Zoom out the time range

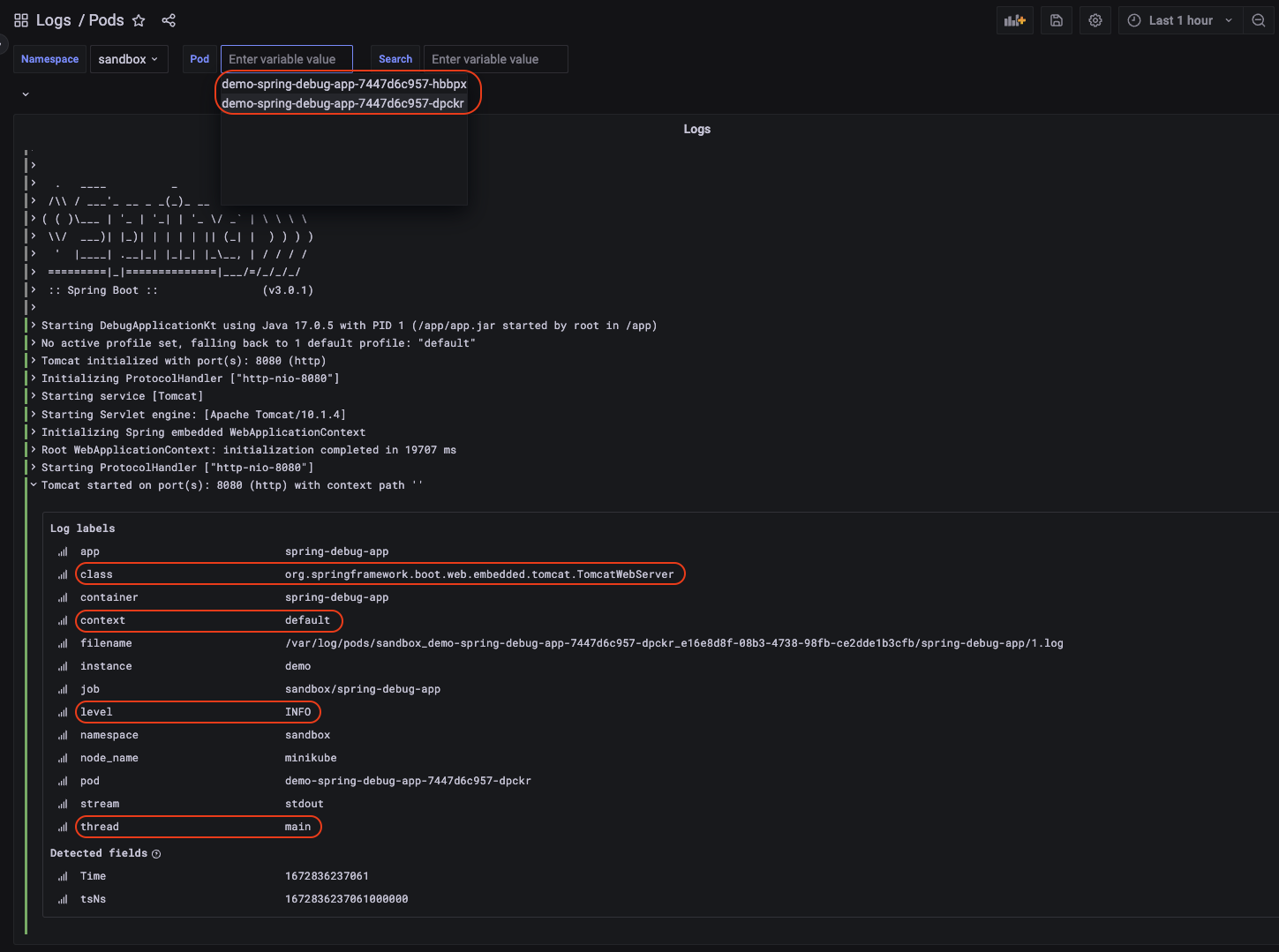coord(1258,20)
